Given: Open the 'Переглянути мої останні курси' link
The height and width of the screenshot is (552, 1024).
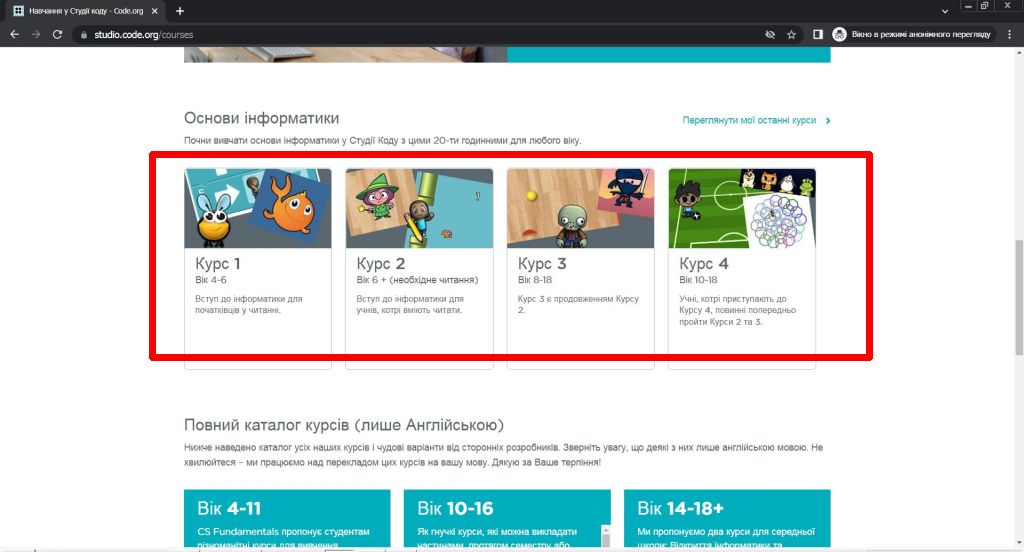Looking at the screenshot, I should point(749,120).
